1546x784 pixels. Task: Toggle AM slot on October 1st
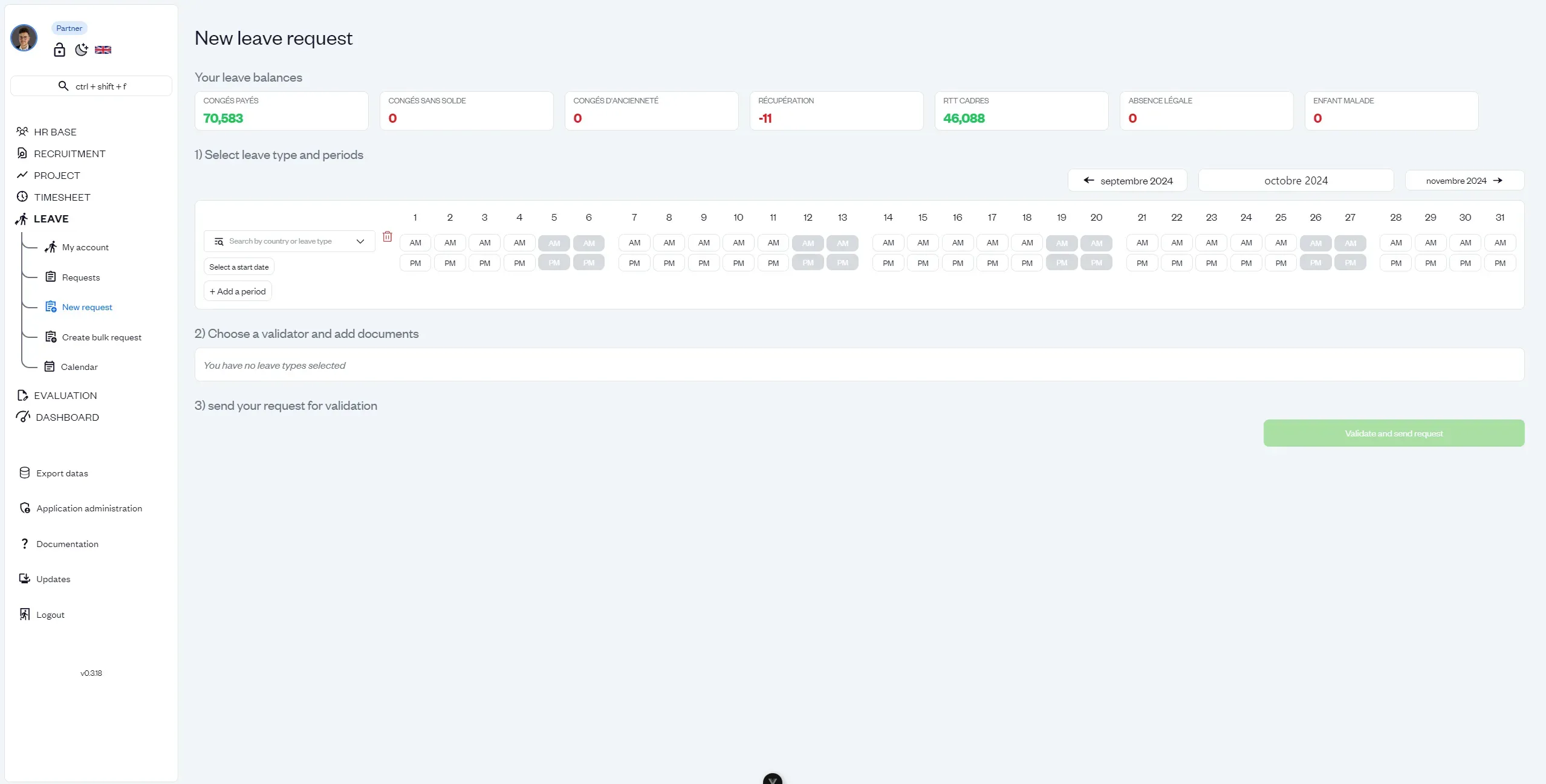click(416, 242)
